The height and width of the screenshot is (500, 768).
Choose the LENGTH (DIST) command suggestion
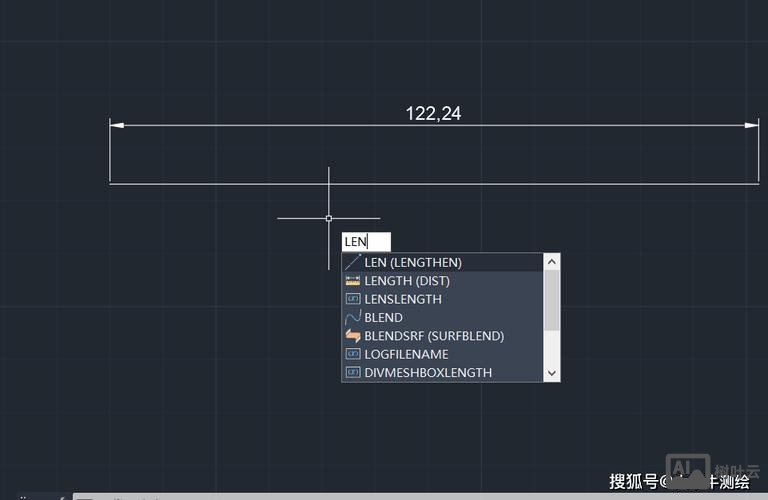442,281
